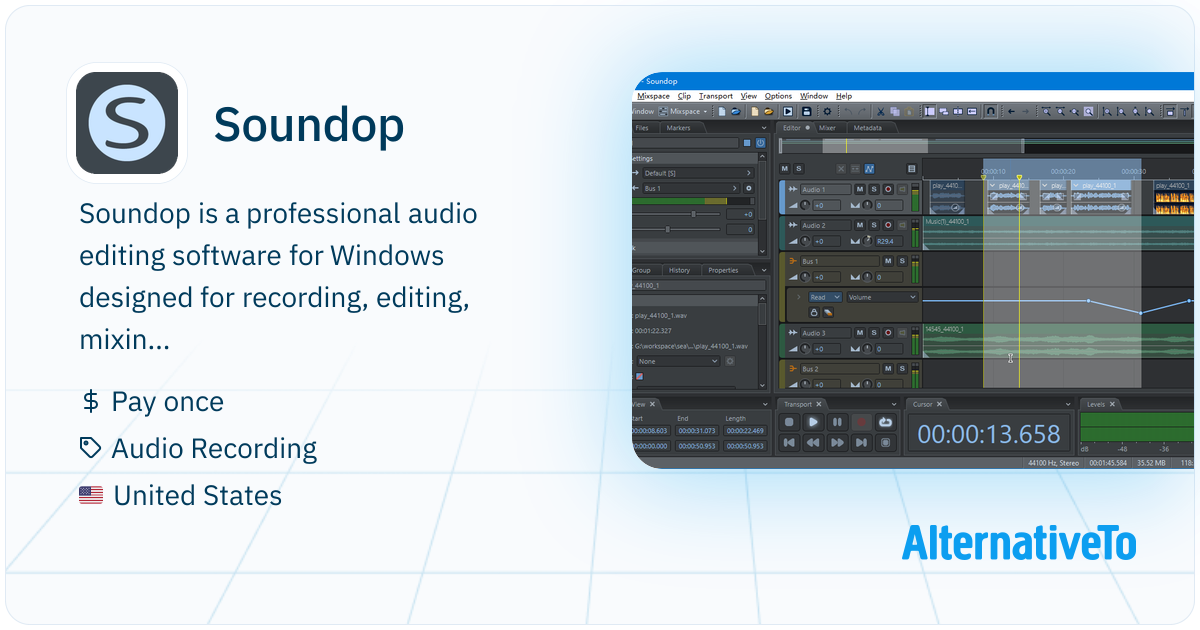The width and height of the screenshot is (1200, 630).
Task: Switch to the Metadata tab
Action: point(867,128)
